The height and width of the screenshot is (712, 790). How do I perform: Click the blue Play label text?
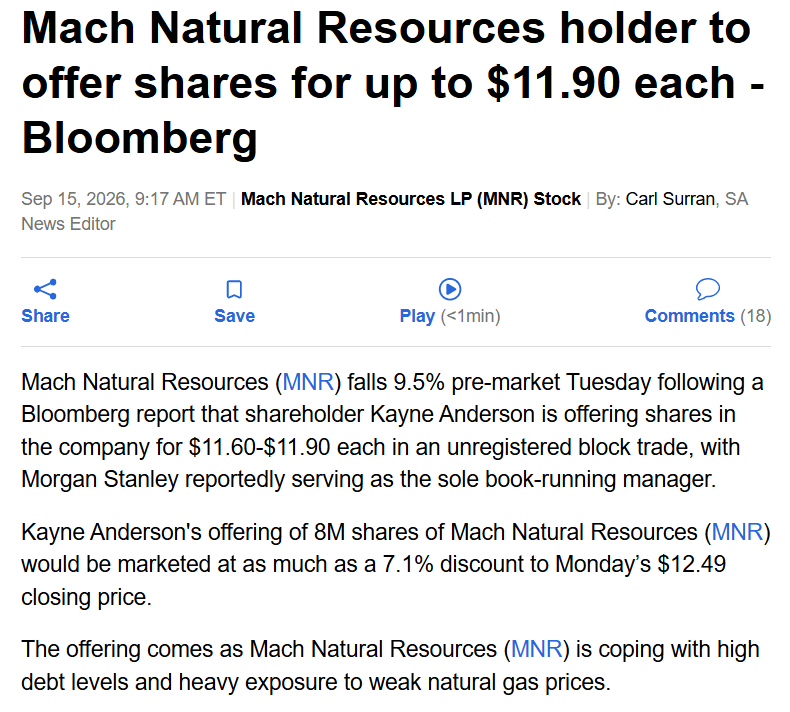[x=417, y=316]
